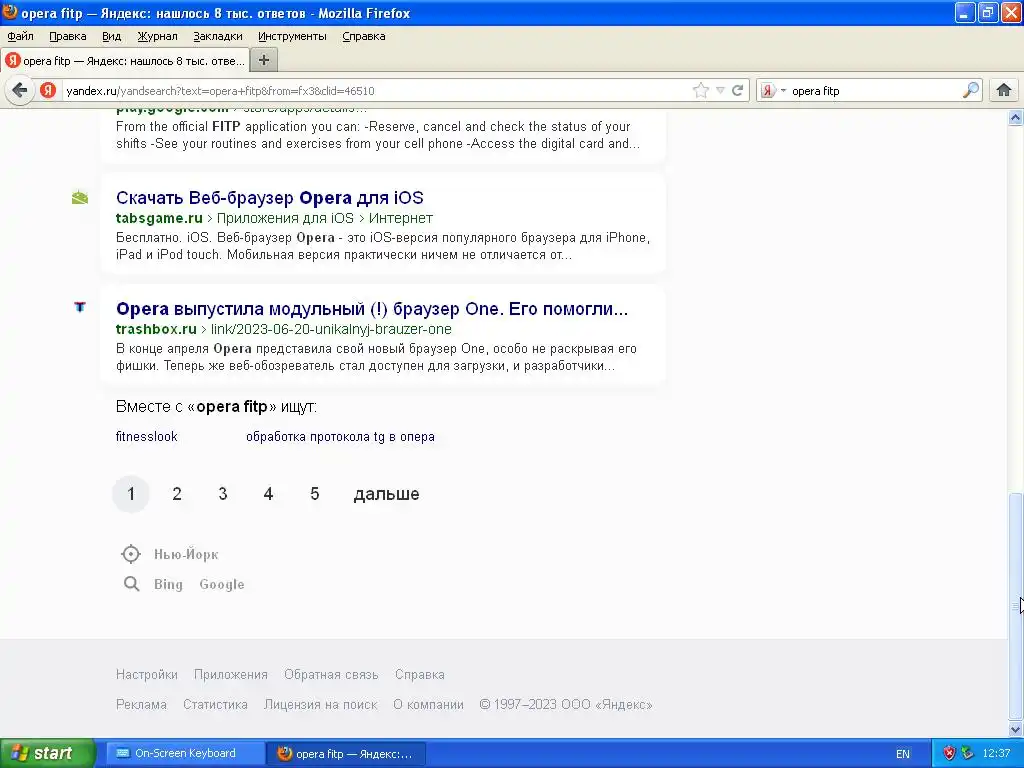
Task: Go back with the Back arrow button
Action: click(20, 90)
